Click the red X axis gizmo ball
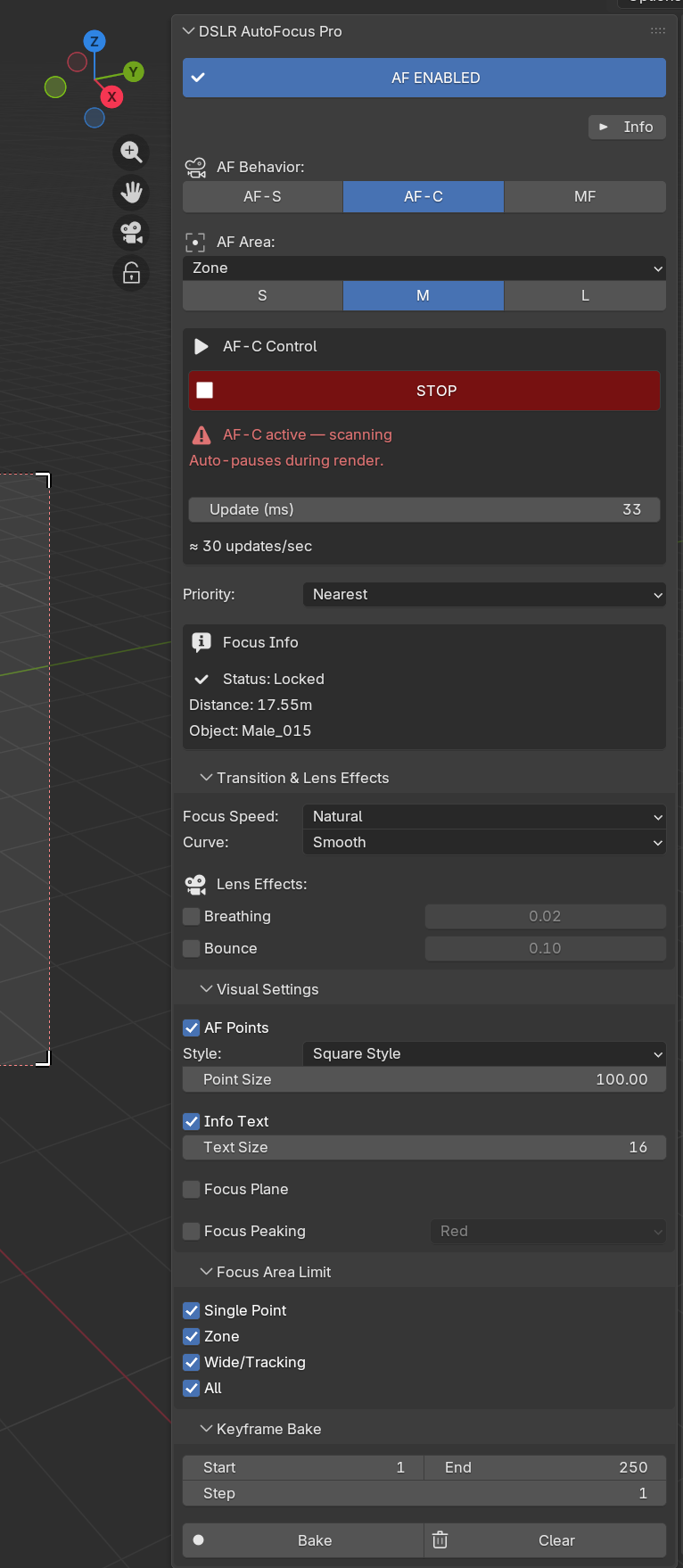683x1568 pixels. [111, 96]
